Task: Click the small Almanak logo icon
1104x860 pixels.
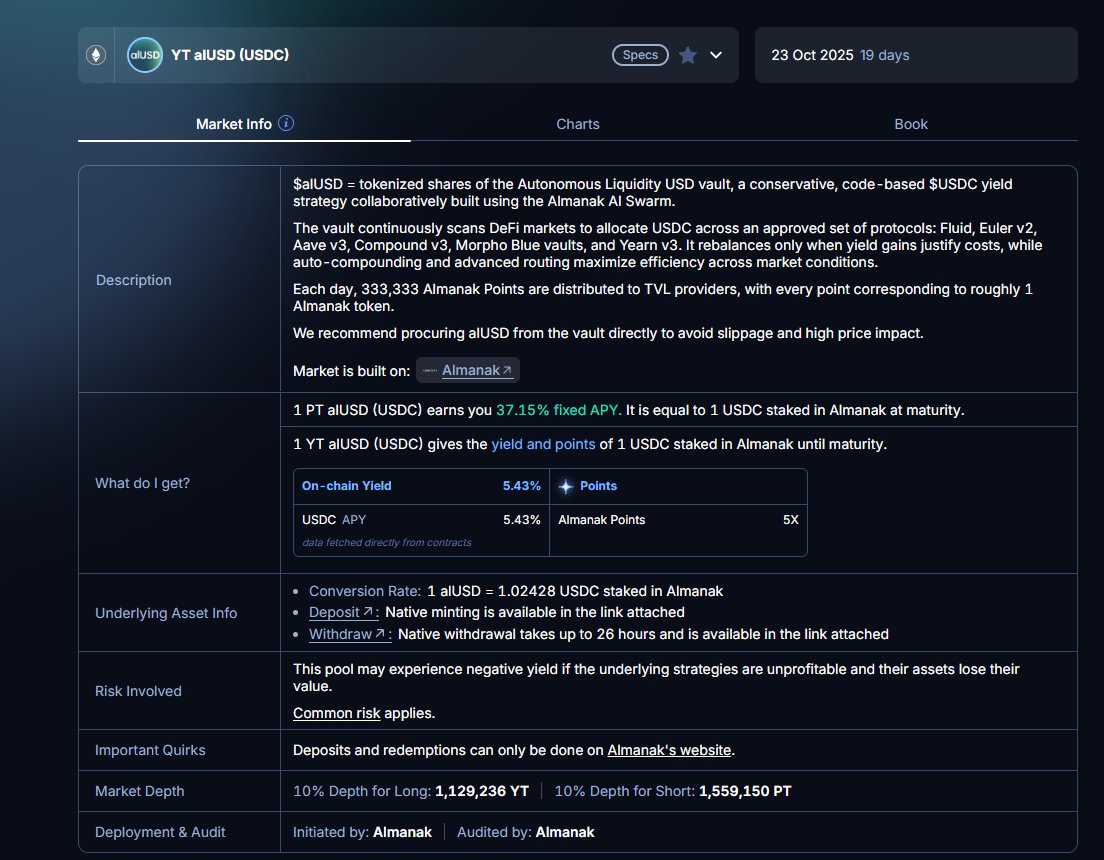Action: pos(429,370)
